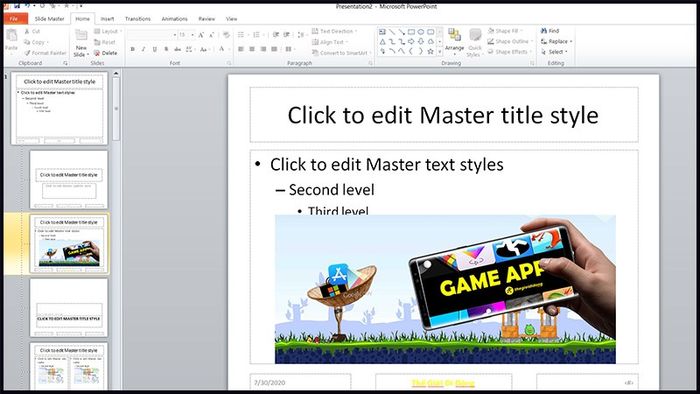Toggle Bold formatting
The width and height of the screenshot is (700, 394).
point(133,49)
